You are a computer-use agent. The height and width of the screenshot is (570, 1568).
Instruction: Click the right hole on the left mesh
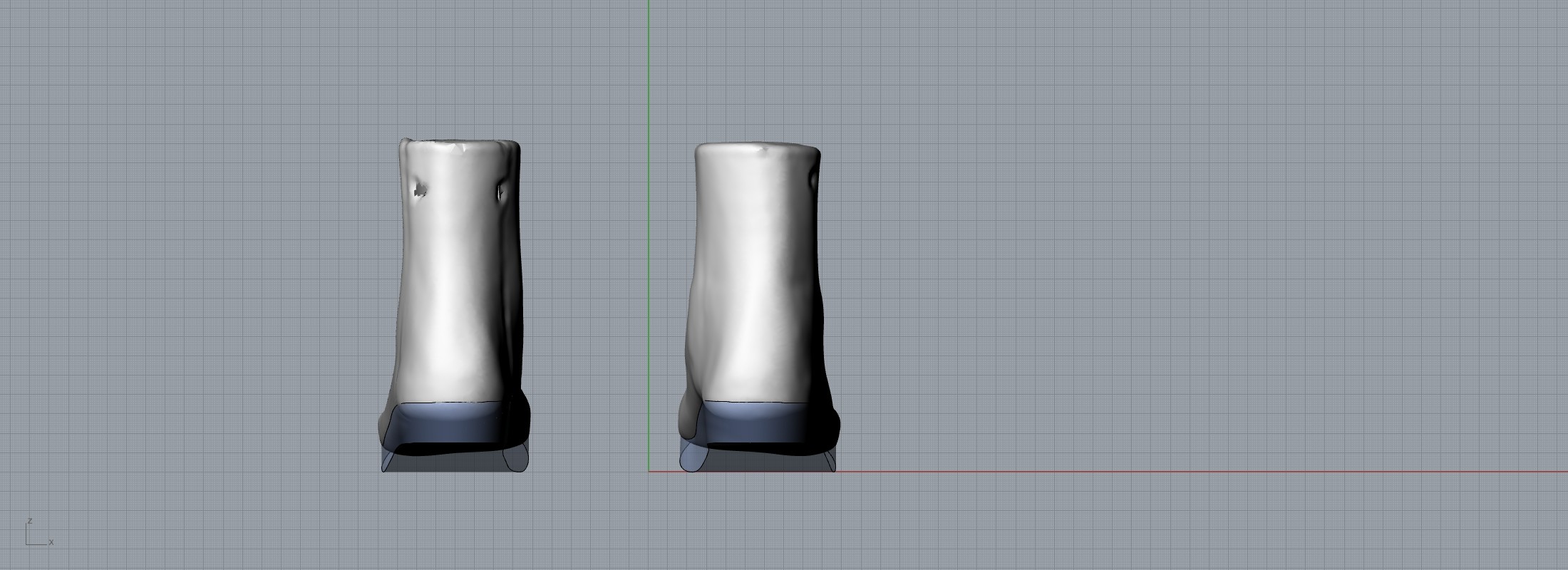[x=500, y=191]
